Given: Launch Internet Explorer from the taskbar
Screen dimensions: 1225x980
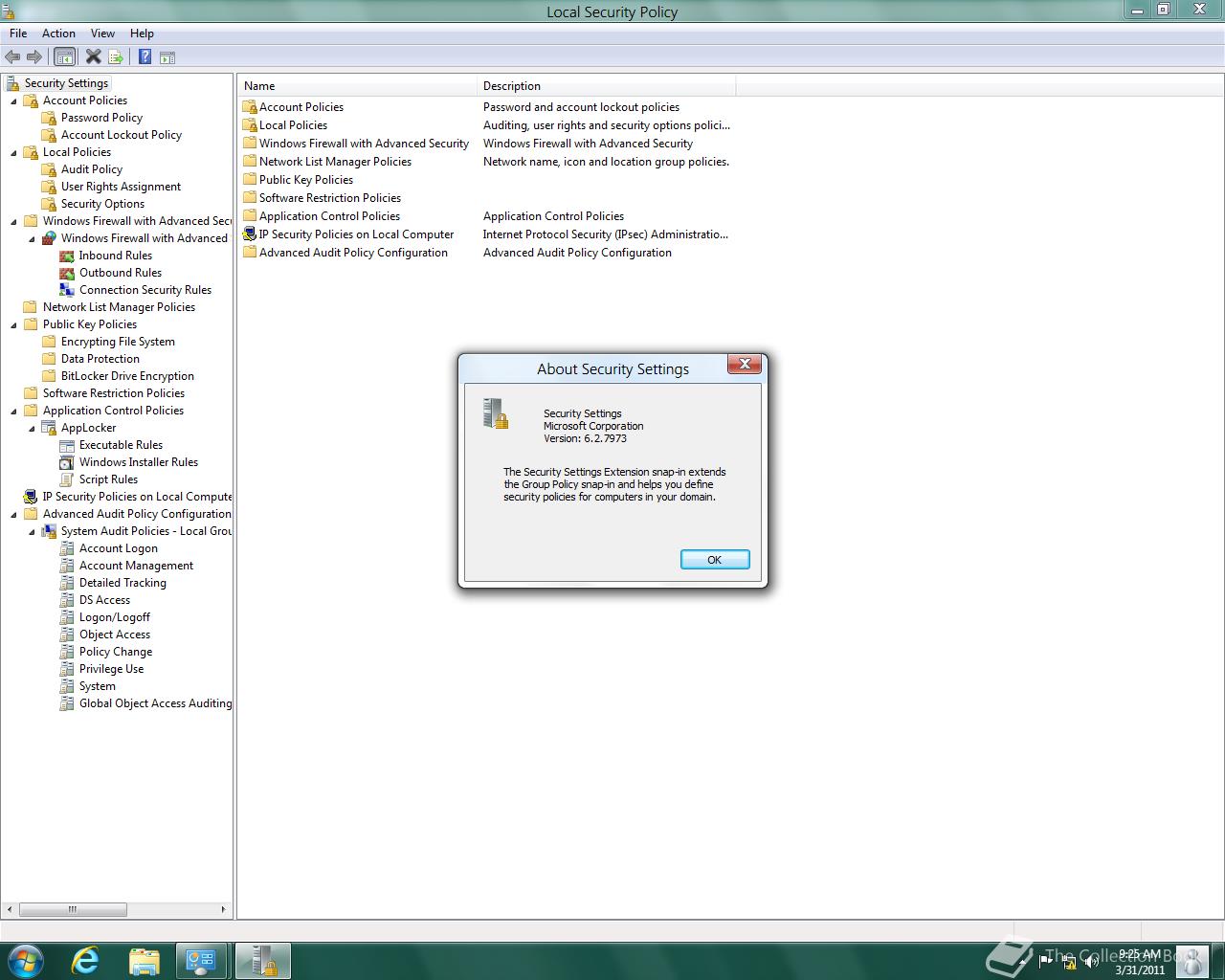Looking at the screenshot, I should (x=85, y=961).
